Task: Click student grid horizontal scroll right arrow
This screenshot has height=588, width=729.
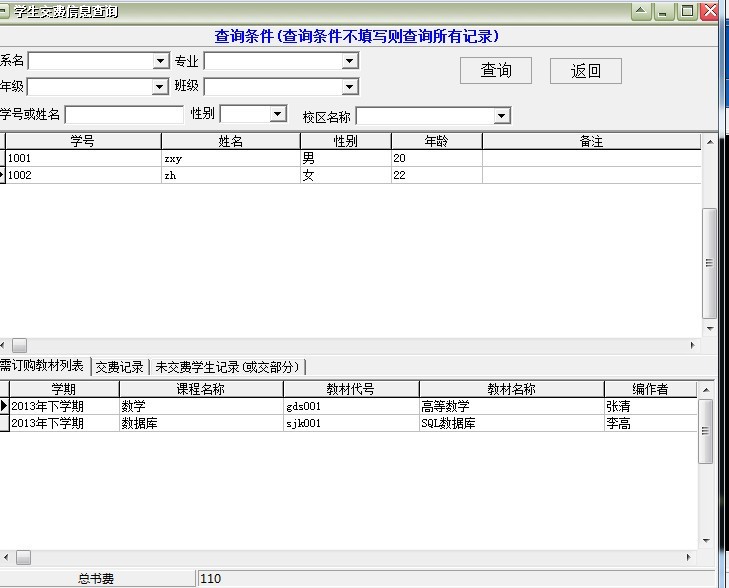Action: (693, 345)
